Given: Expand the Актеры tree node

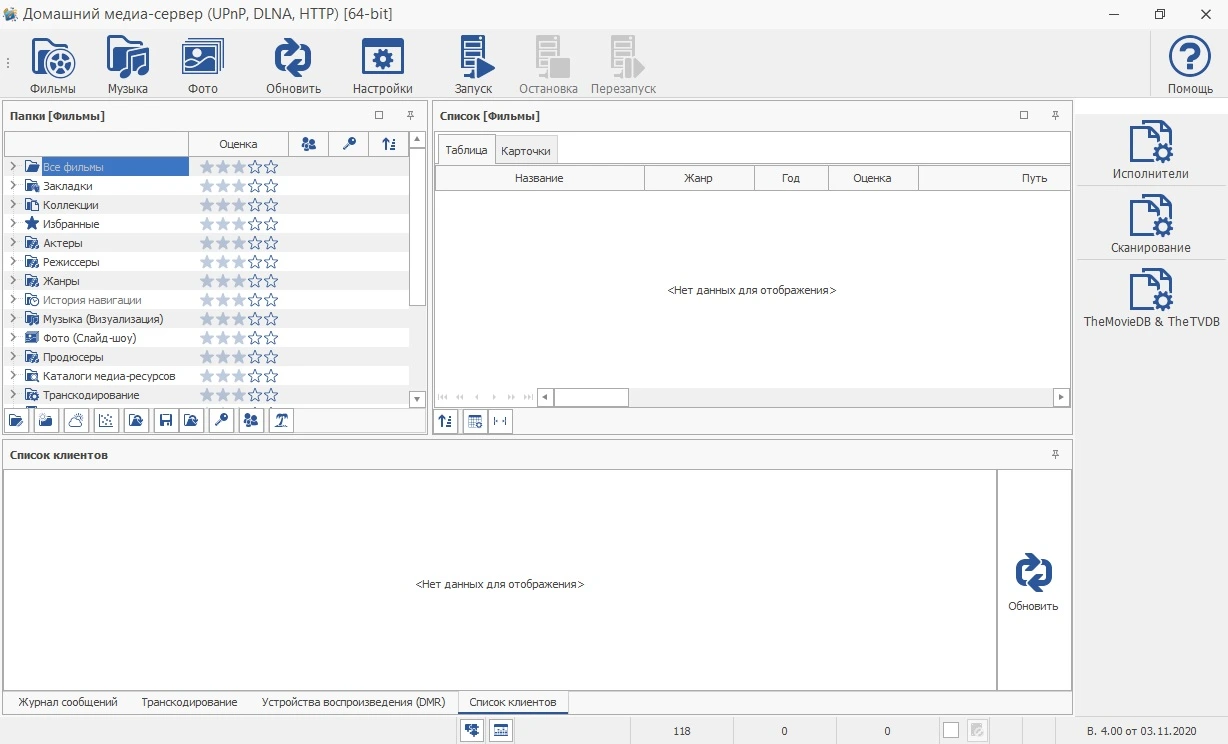Looking at the screenshot, I should (x=12, y=243).
